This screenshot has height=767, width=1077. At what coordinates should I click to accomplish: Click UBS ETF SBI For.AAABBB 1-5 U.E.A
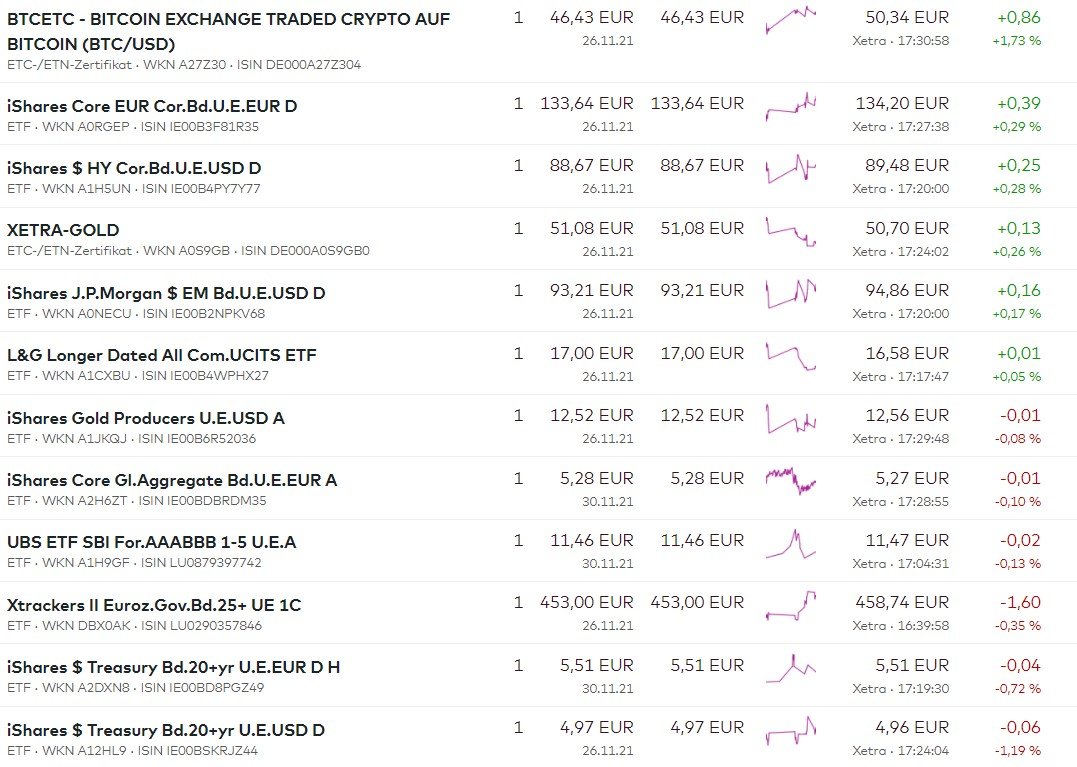tap(151, 542)
